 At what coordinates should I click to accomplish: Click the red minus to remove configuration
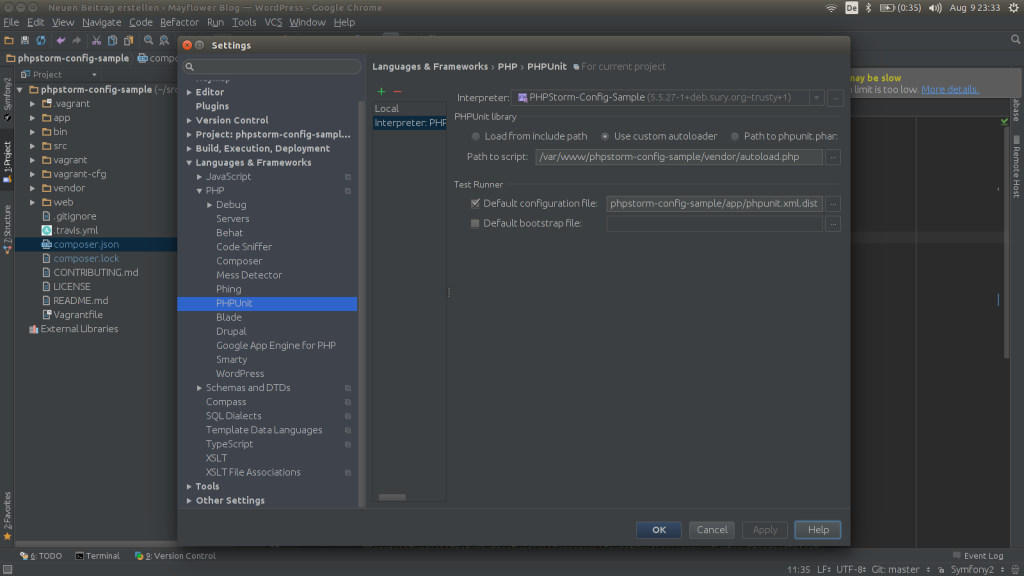coord(397,91)
